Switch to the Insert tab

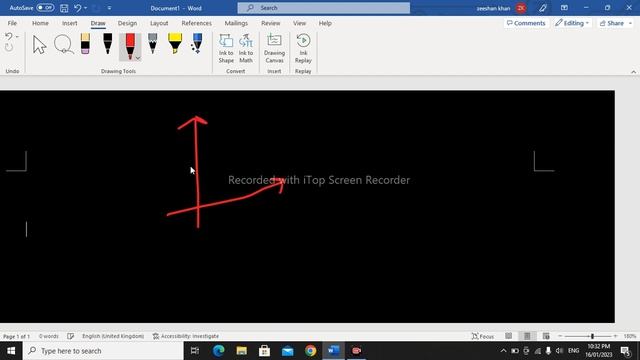coord(70,23)
